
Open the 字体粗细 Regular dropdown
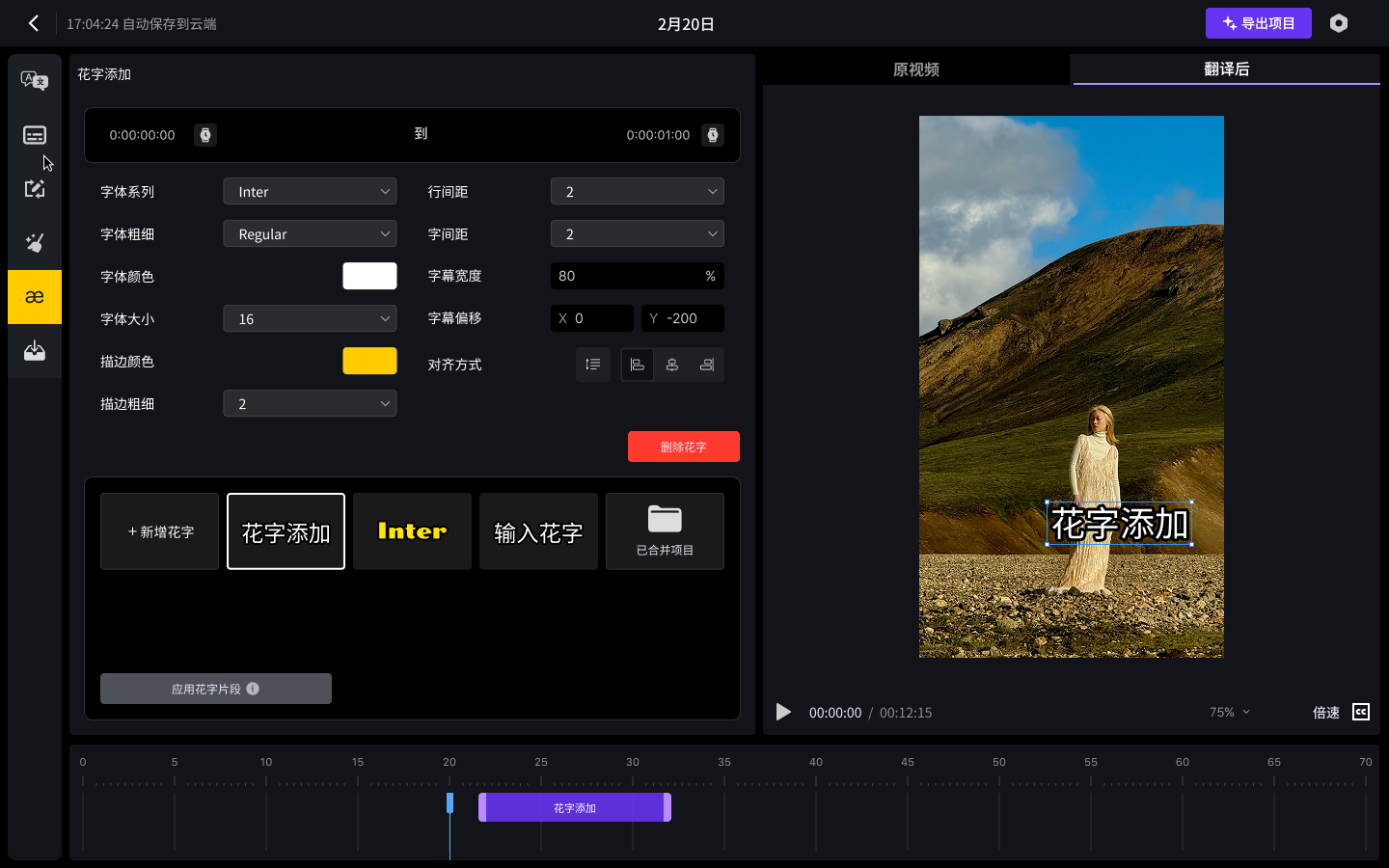point(310,234)
